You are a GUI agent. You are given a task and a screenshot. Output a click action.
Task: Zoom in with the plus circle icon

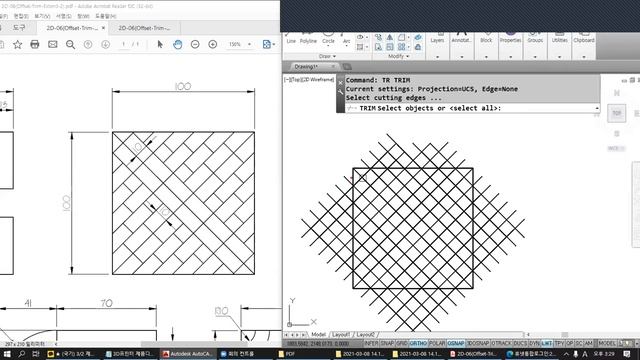(213, 44)
